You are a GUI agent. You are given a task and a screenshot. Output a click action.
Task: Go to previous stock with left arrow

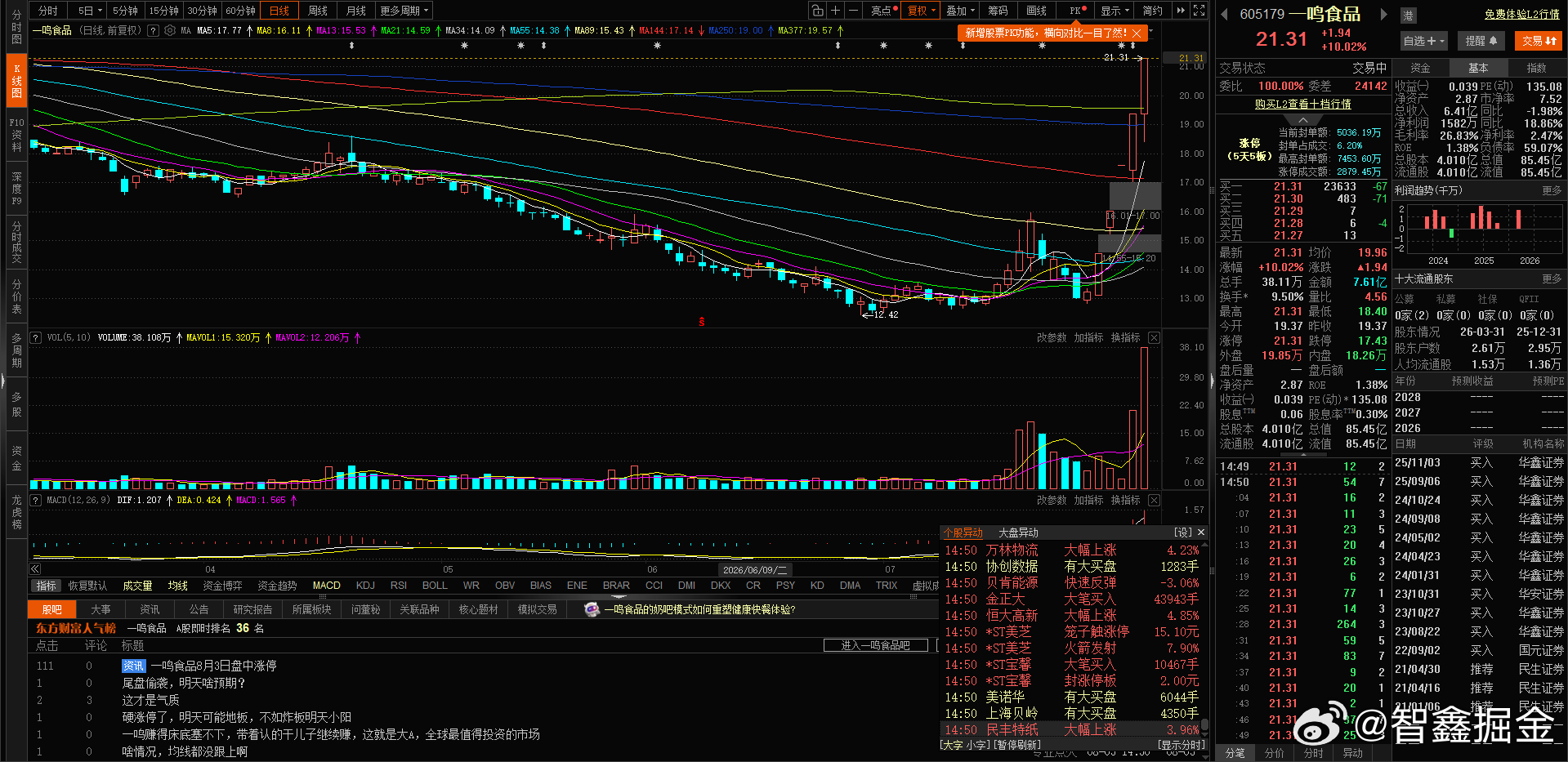pyautogui.click(x=1224, y=14)
